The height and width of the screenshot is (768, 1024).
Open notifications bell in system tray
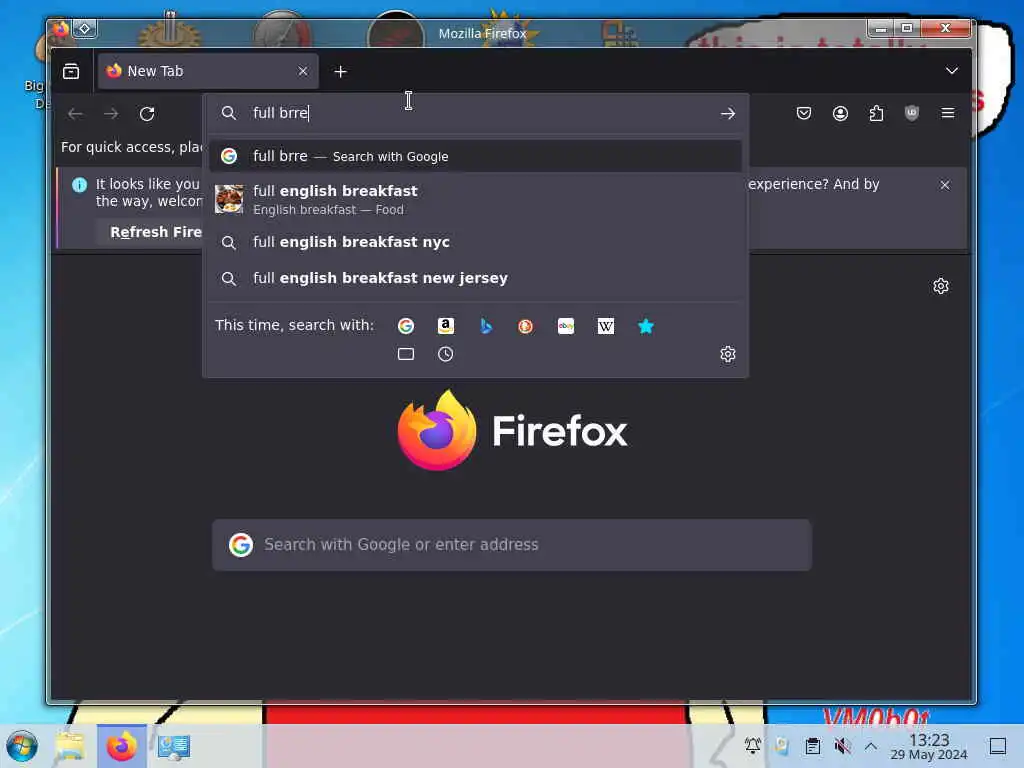pyautogui.click(x=752, y=745)
